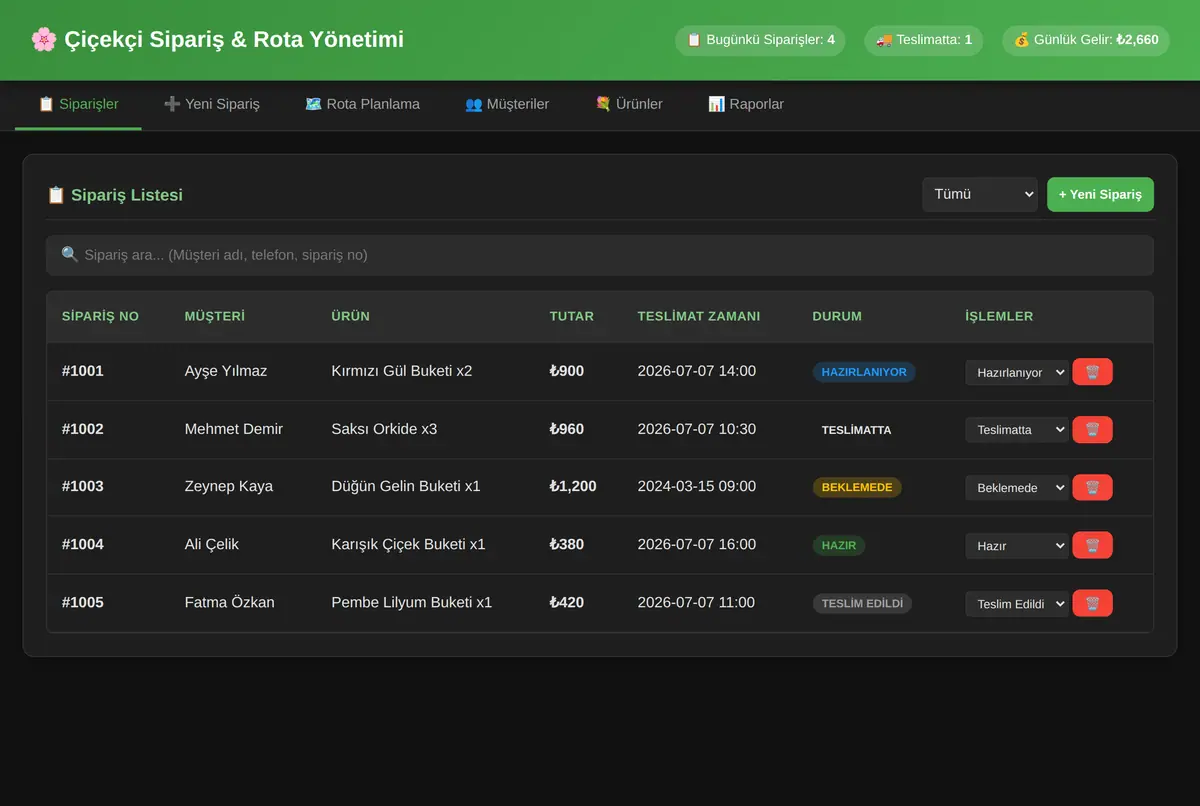This screenshot has width=1200, height=806.
Task: Click the SİPARİŞ NO column header
Action: click(100, 316)
